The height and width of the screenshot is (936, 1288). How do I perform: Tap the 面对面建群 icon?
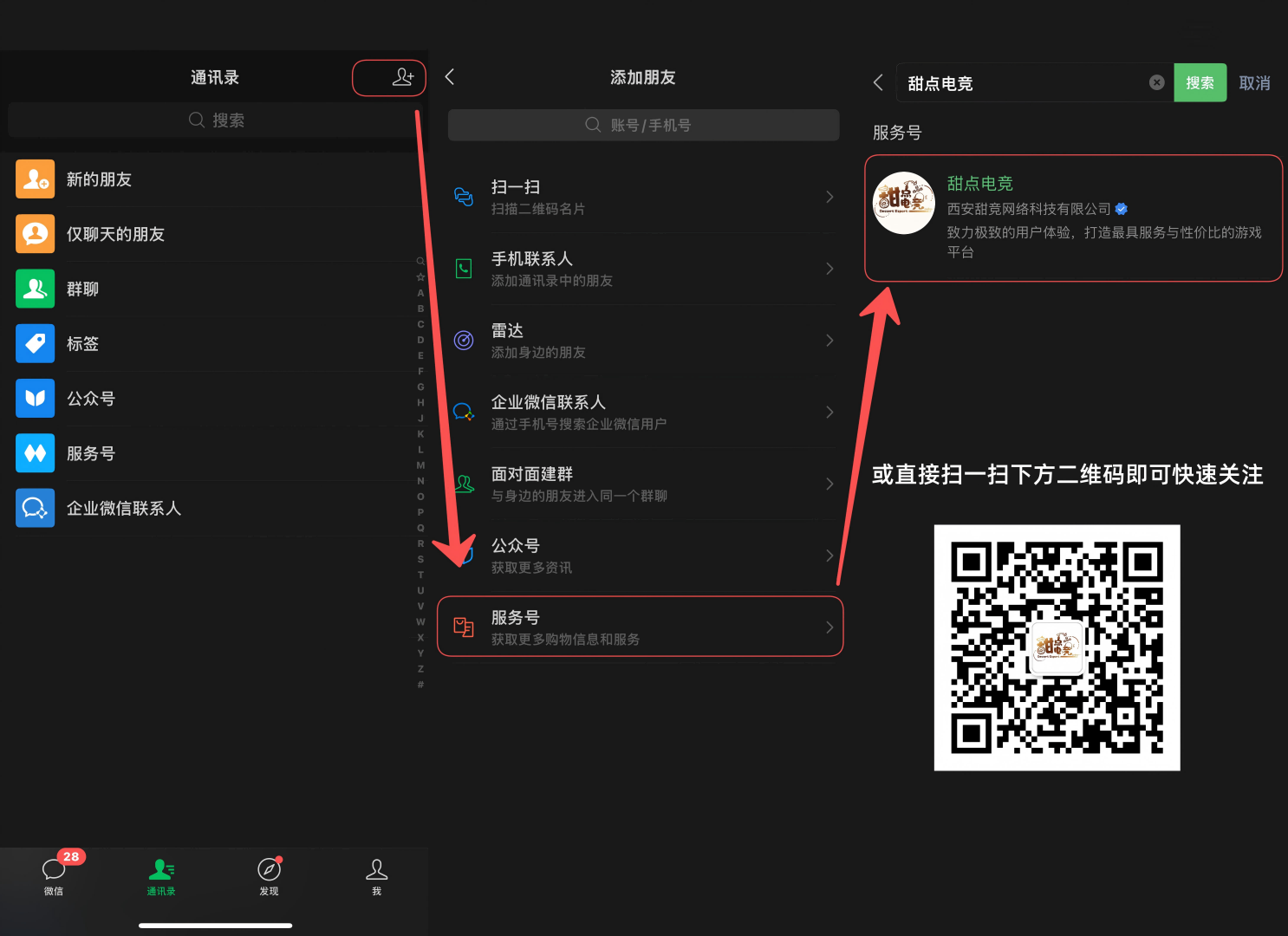[x=464, y=484]
